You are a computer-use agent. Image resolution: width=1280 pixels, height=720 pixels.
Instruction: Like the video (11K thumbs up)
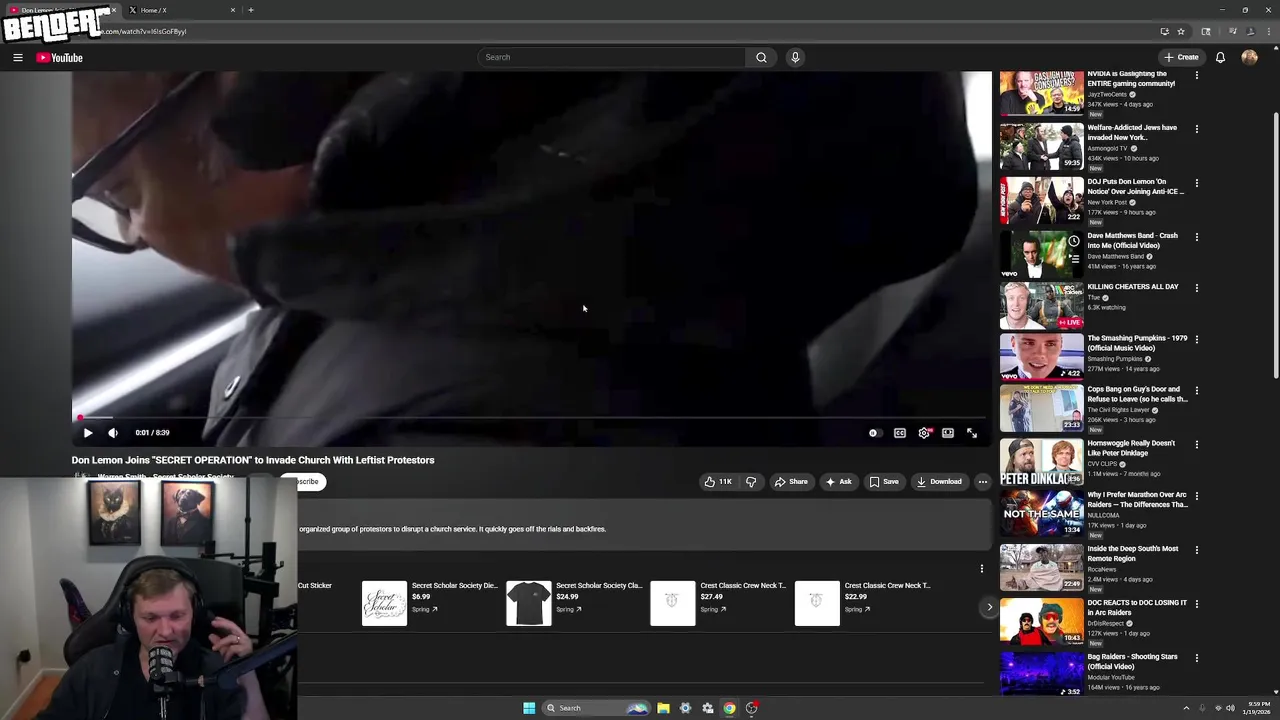[717, 482]
